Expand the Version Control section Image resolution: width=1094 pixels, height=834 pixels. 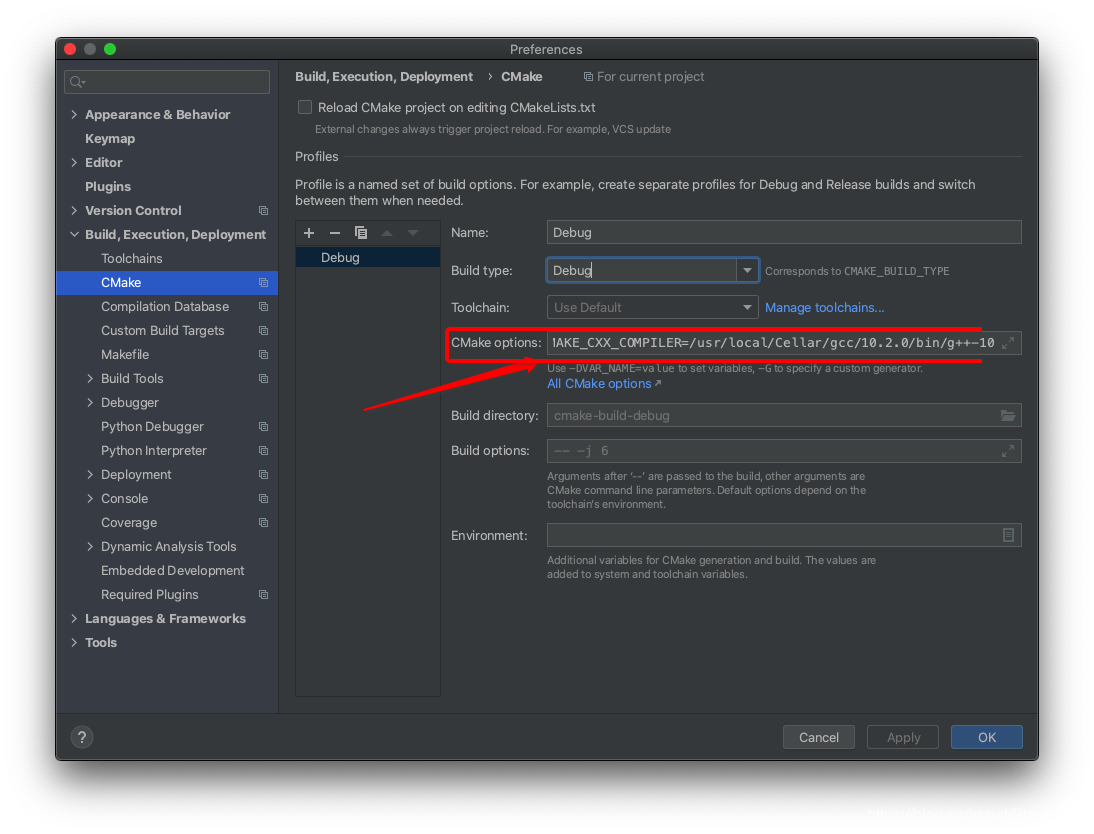(74, 211)
